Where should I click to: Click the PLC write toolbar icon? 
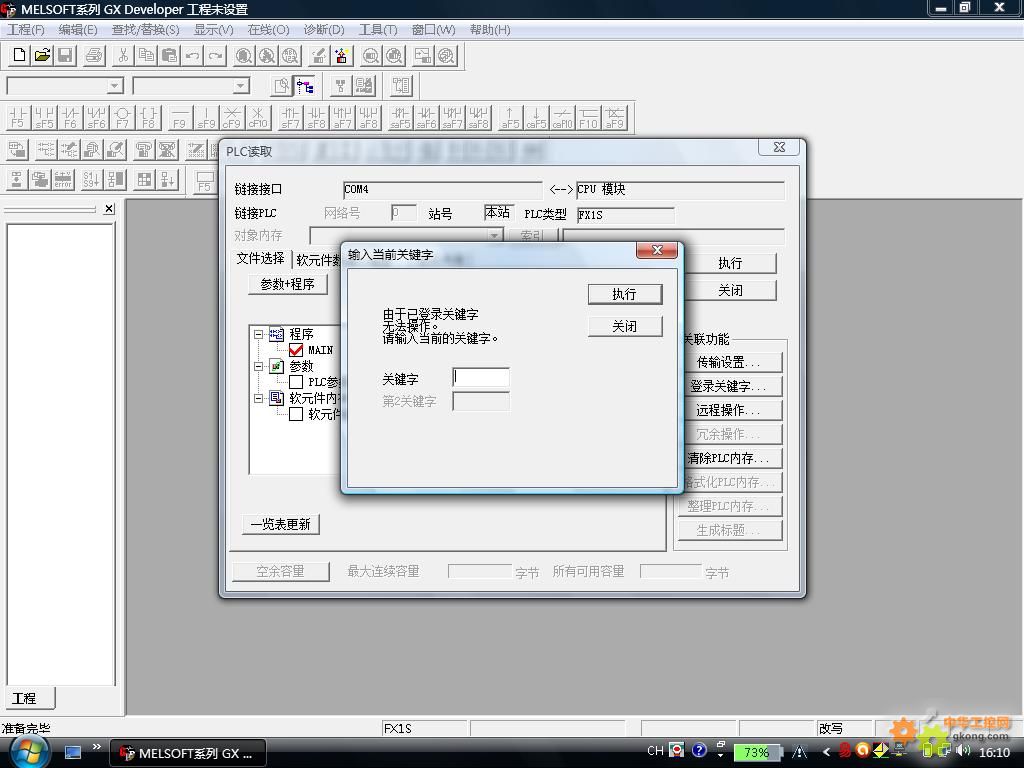319,56
